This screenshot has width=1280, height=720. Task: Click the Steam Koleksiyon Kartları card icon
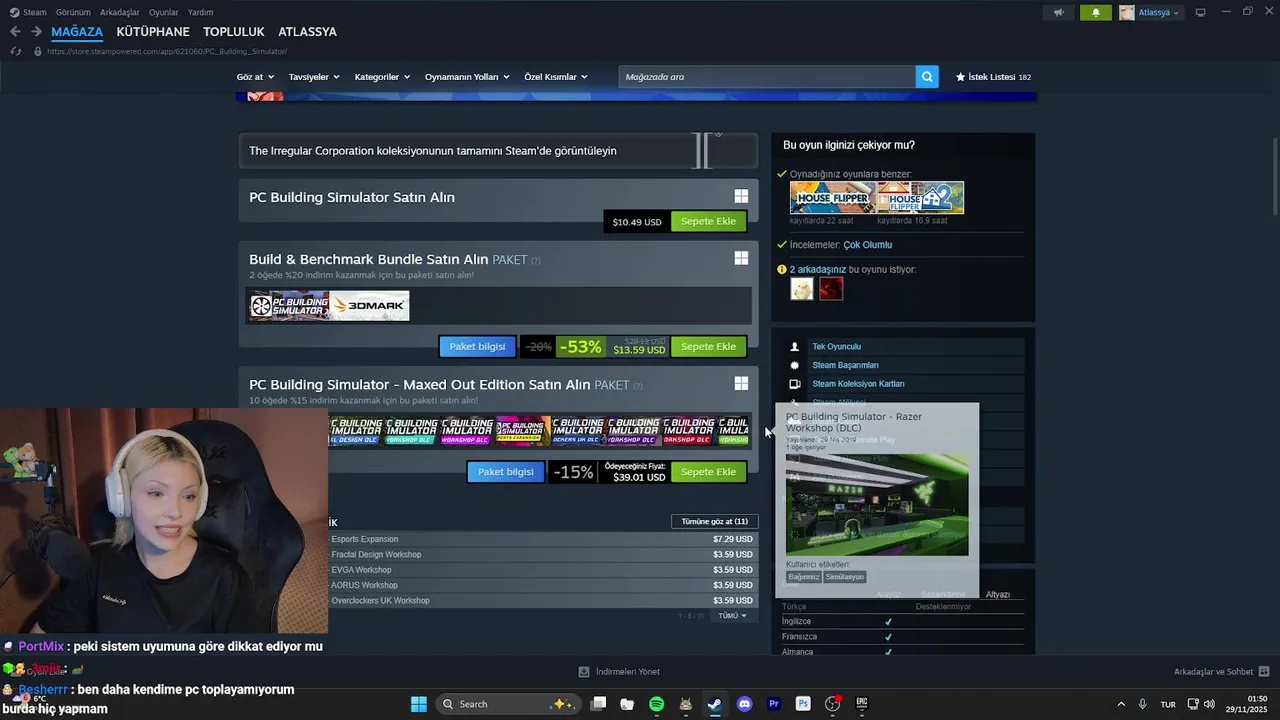pyautogui.click(x=795, y=384)
